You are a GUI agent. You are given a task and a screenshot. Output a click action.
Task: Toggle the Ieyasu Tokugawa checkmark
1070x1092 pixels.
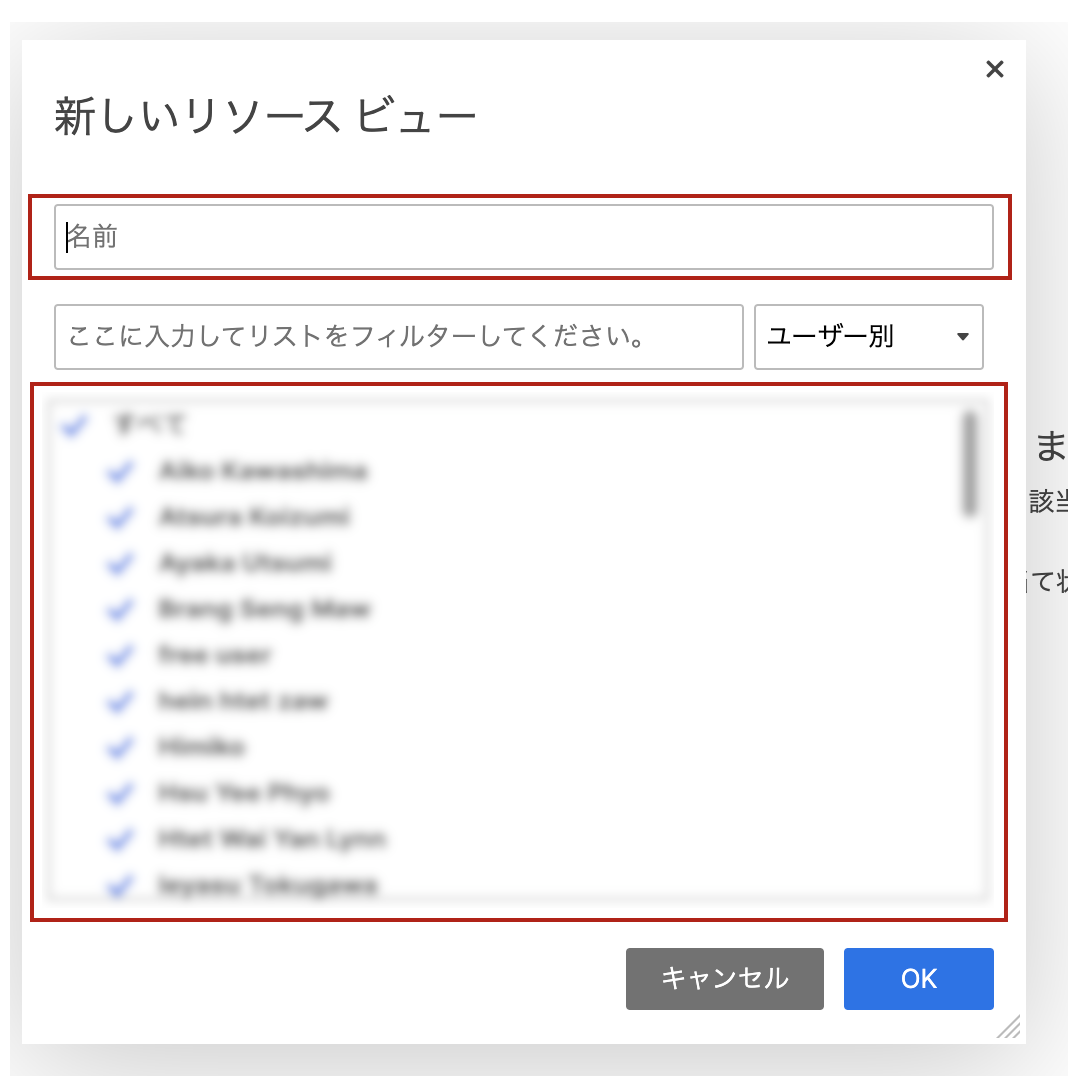coord(120,886)
